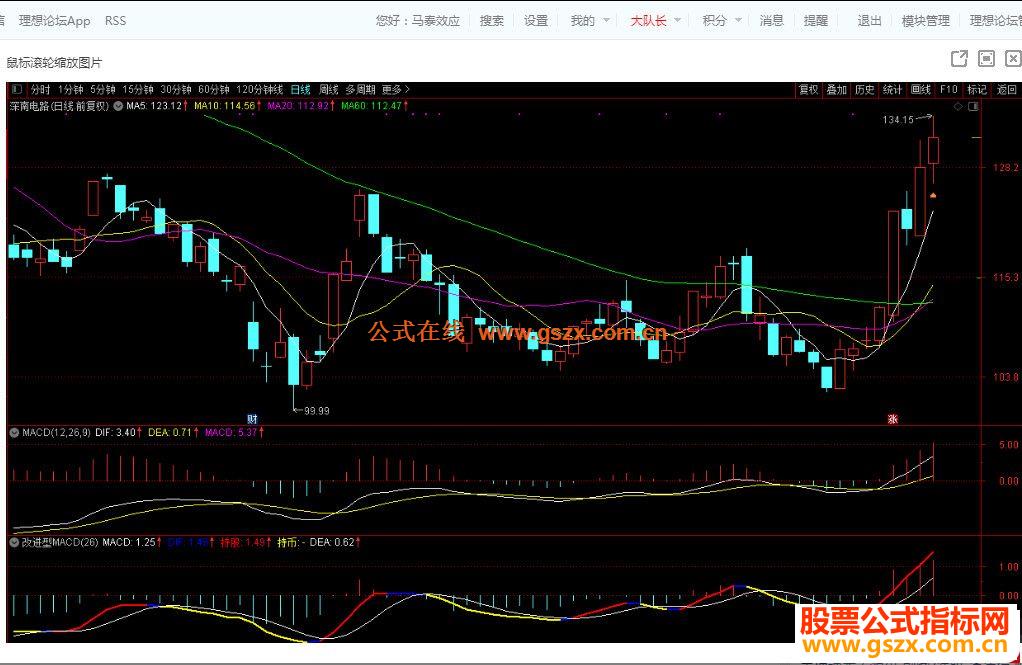
Task: Click the diamond icon near the price axis
Action: click(957, 106)
